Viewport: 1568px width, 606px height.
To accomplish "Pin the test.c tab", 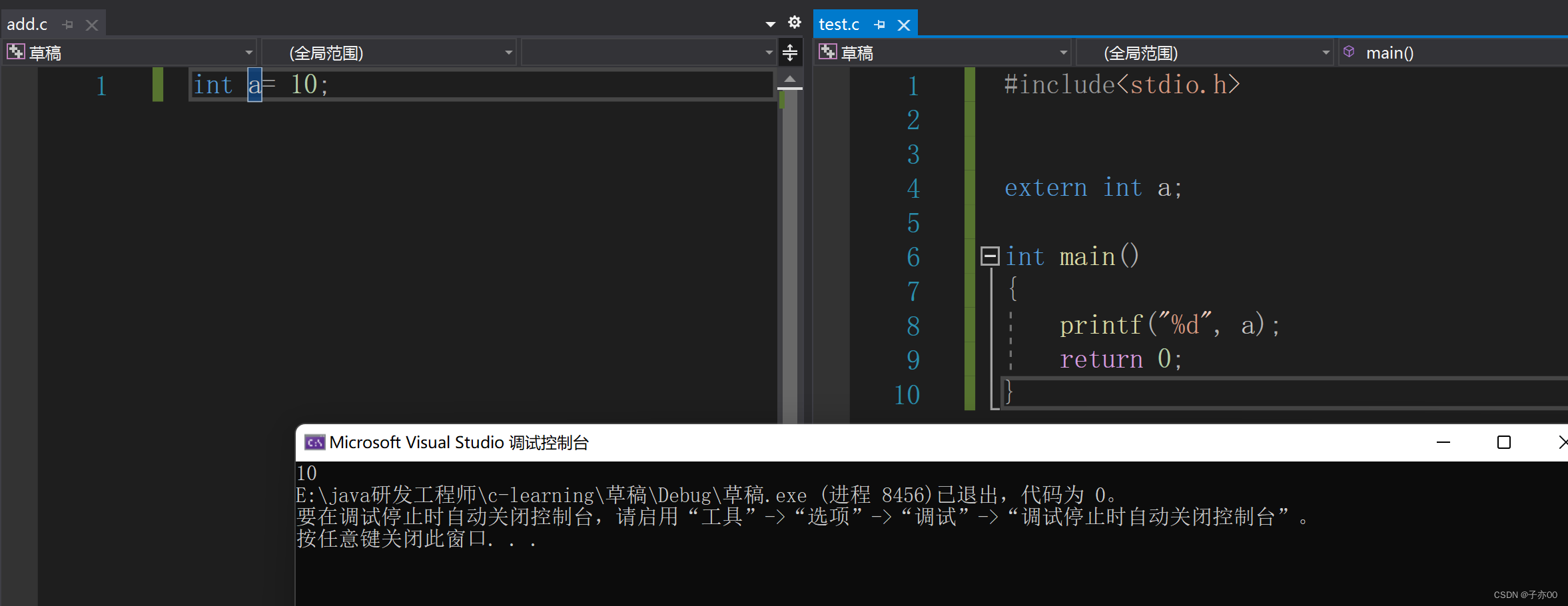I will [x=879, y=25].
